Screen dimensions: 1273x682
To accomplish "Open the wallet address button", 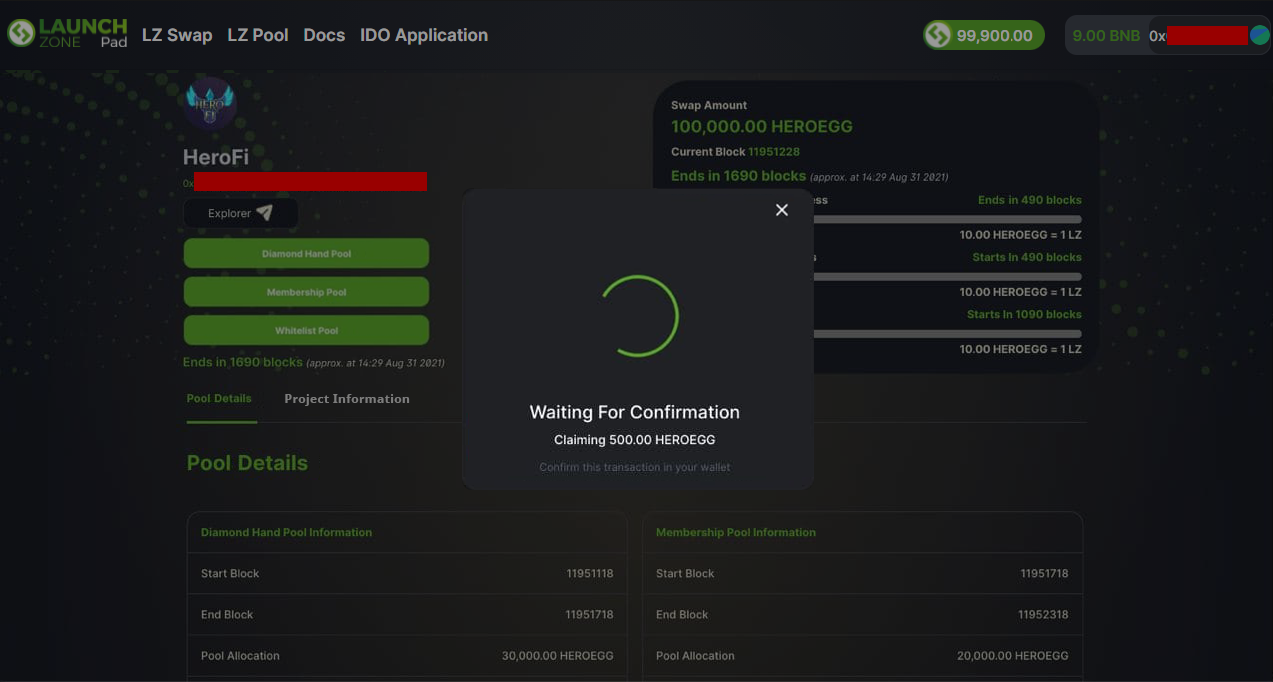I will tap(1209, 36).
